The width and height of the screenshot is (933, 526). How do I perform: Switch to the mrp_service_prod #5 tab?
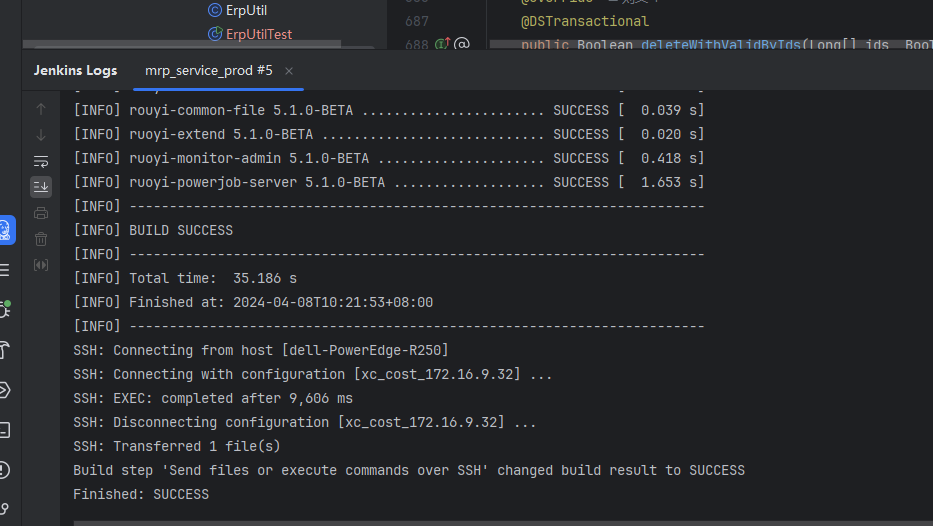point(208,71)
